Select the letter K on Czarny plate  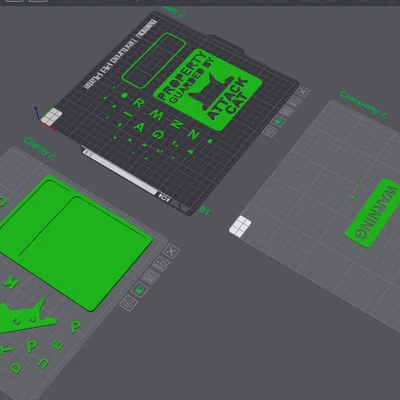11,282
